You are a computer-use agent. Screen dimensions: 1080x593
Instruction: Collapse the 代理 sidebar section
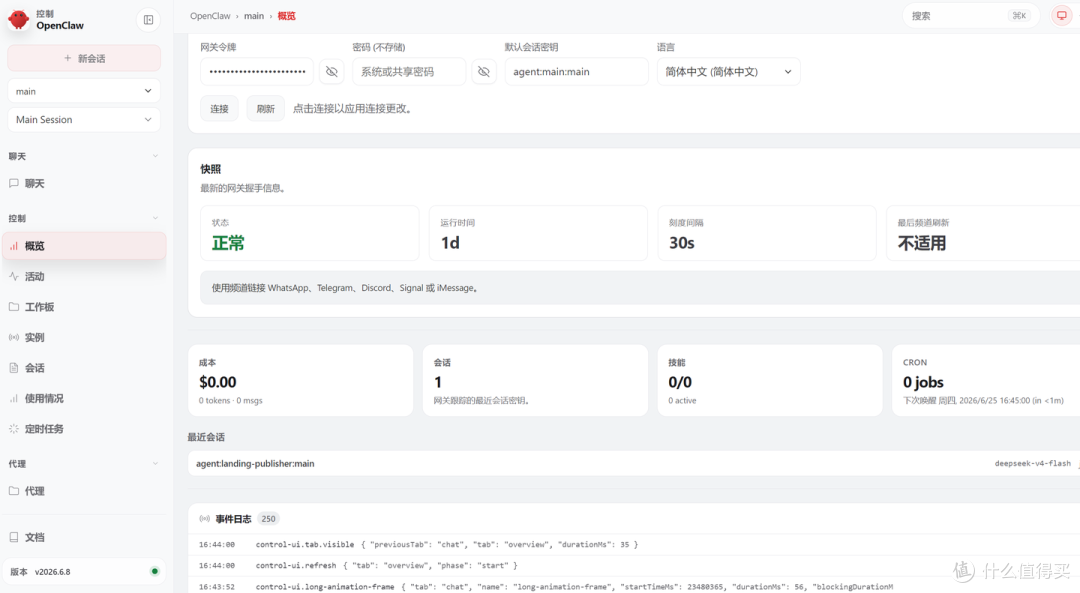(155, 464)
